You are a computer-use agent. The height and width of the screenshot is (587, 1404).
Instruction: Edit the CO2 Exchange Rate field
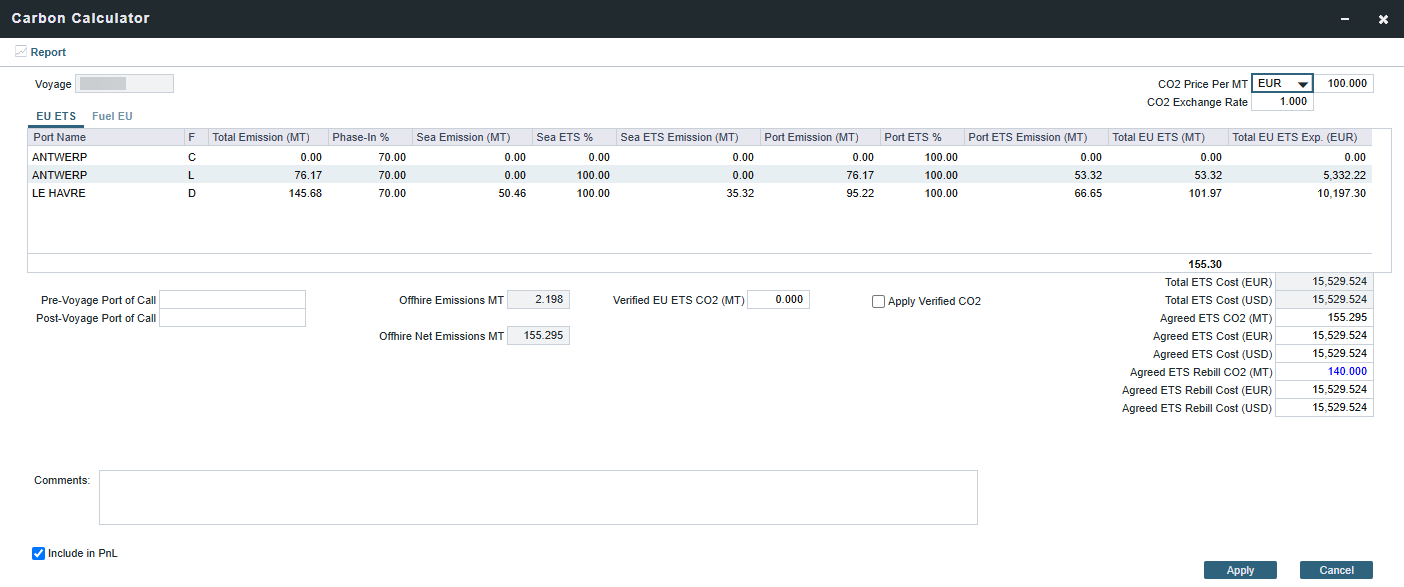click(x=1282, y=102)
